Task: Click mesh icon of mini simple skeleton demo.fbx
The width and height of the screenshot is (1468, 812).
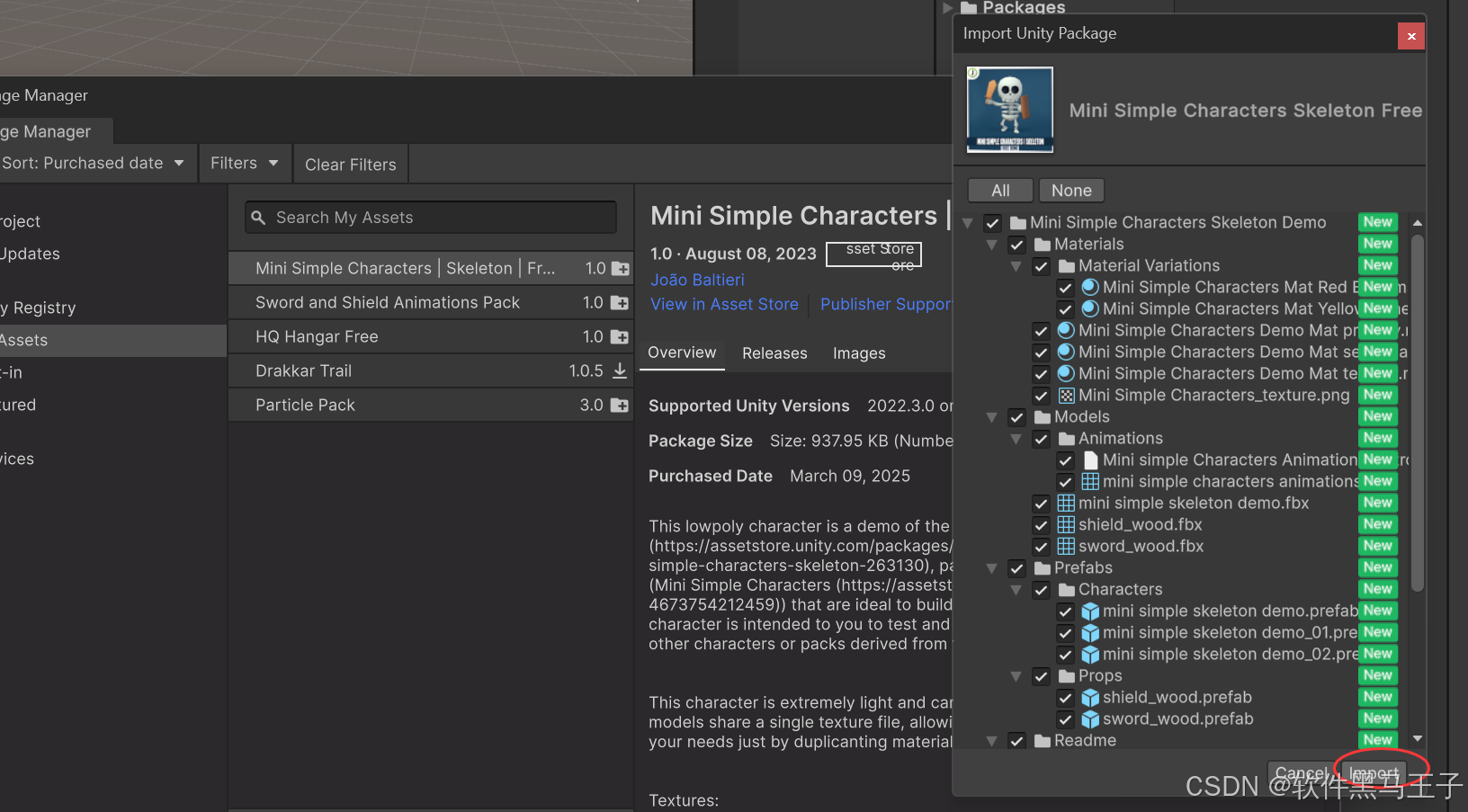Action: pos(1066,503)
